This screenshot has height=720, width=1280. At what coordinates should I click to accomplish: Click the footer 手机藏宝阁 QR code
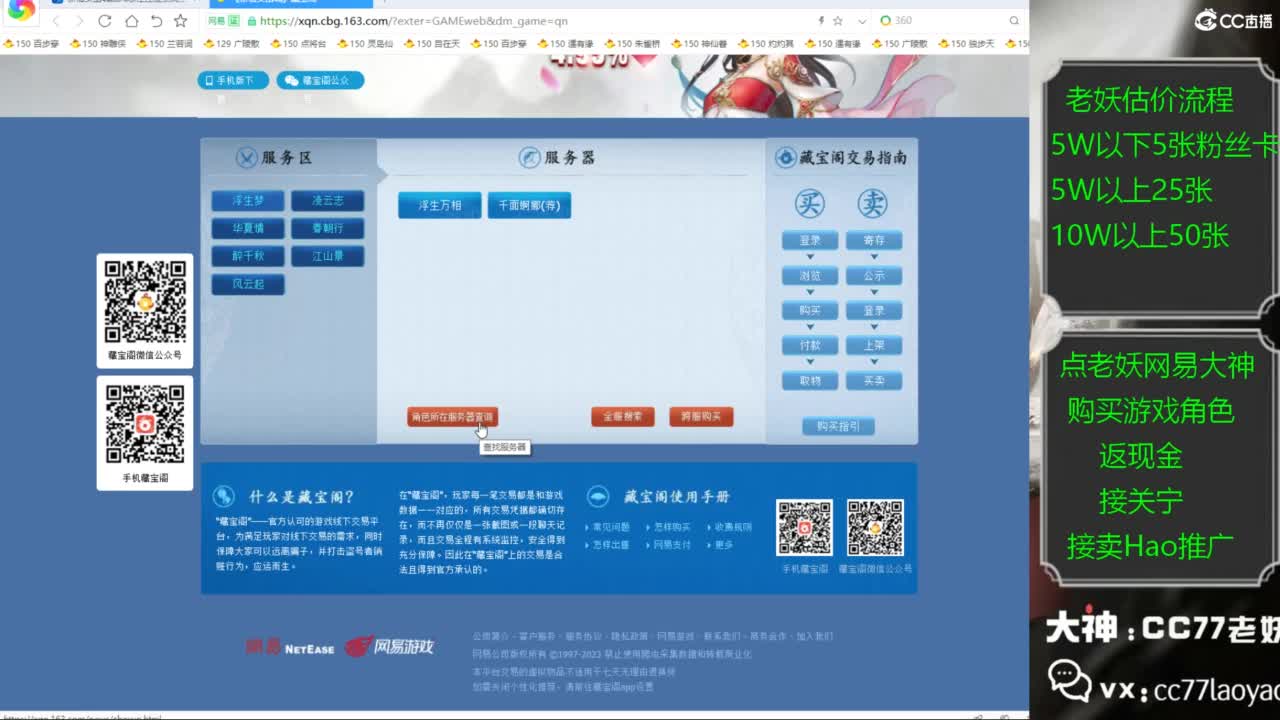tap(805, 528)
